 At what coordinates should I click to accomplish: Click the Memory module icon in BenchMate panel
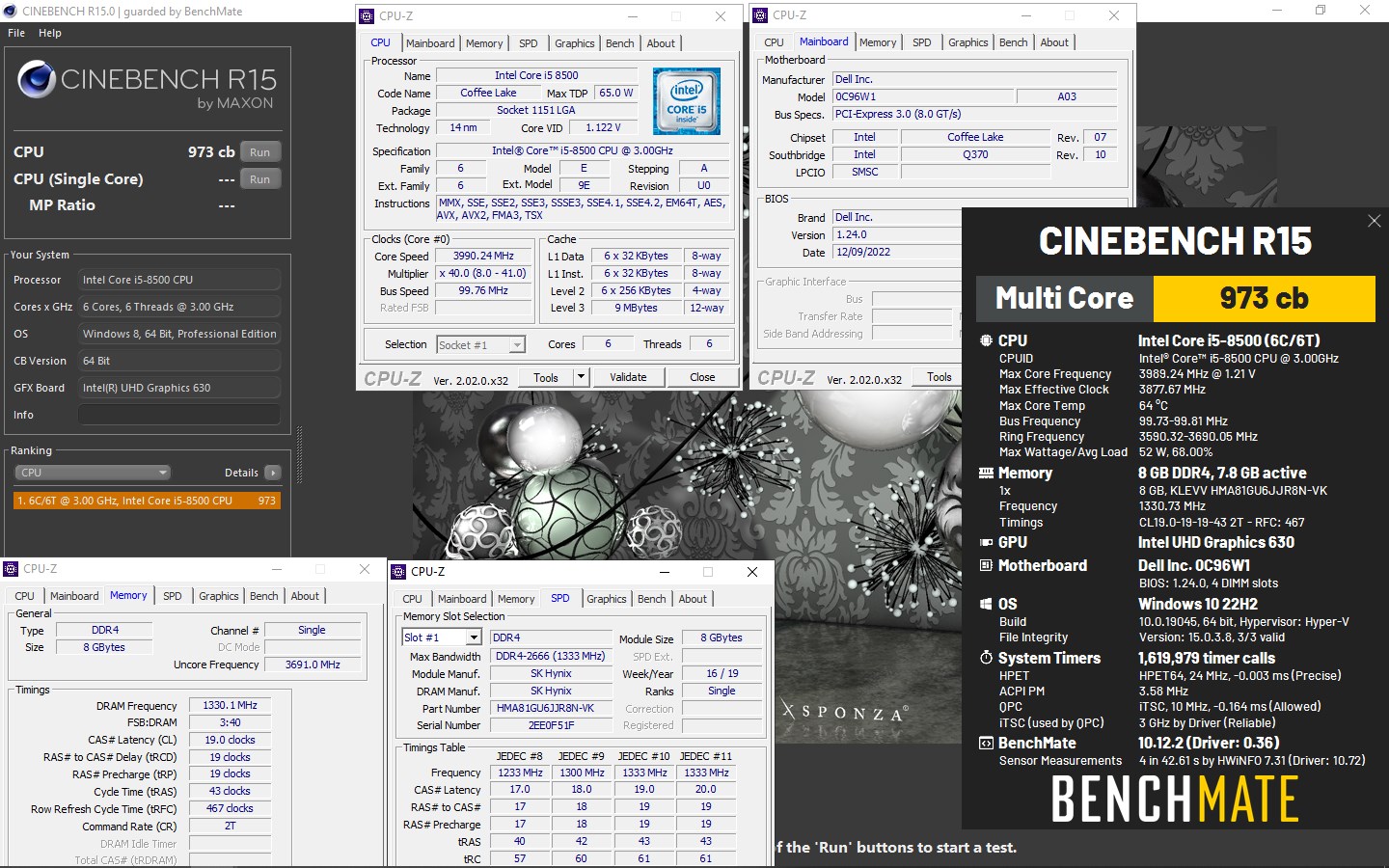click(x=986, y=473)
